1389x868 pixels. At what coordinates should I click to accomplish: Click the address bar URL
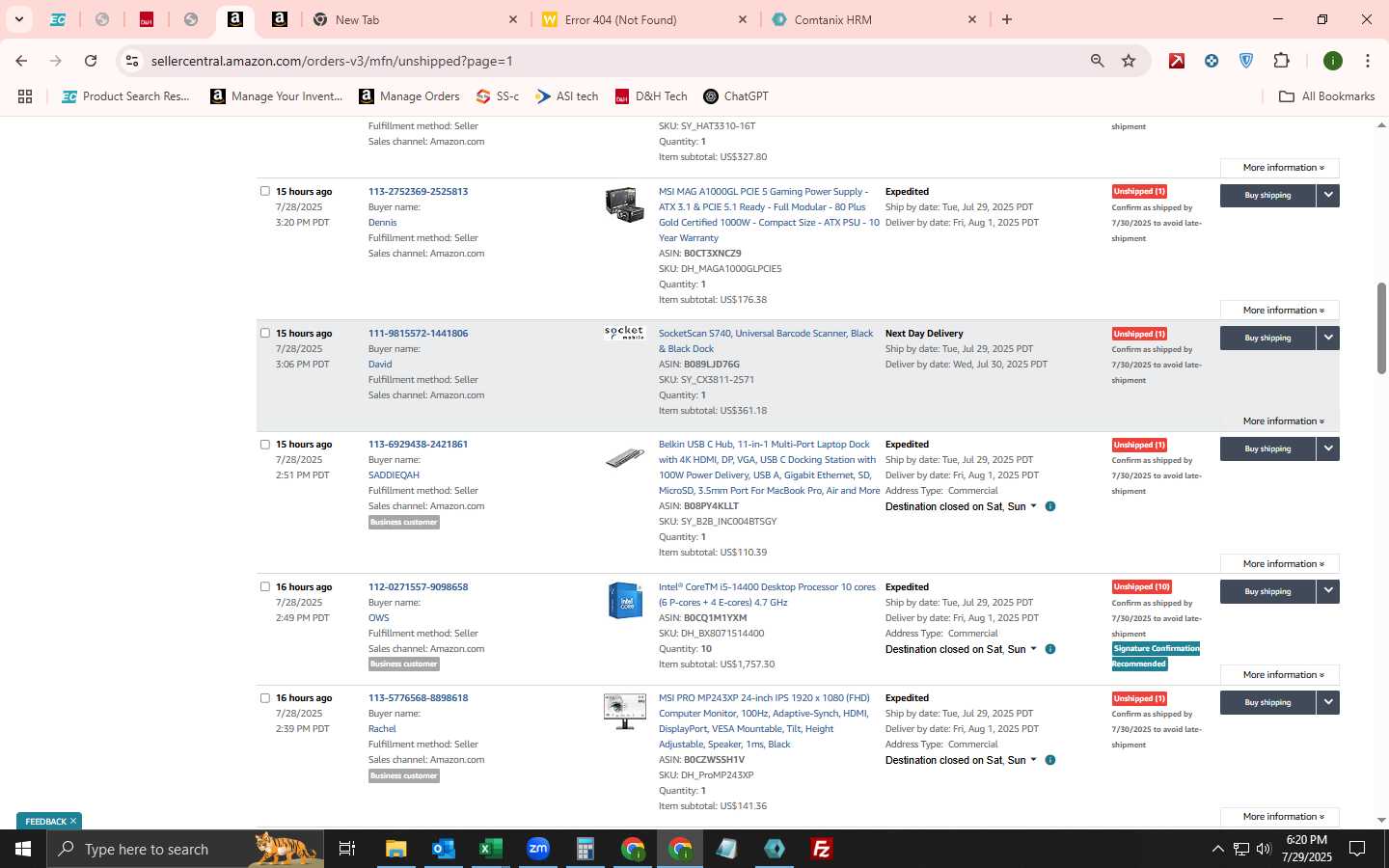click(332, 61)
